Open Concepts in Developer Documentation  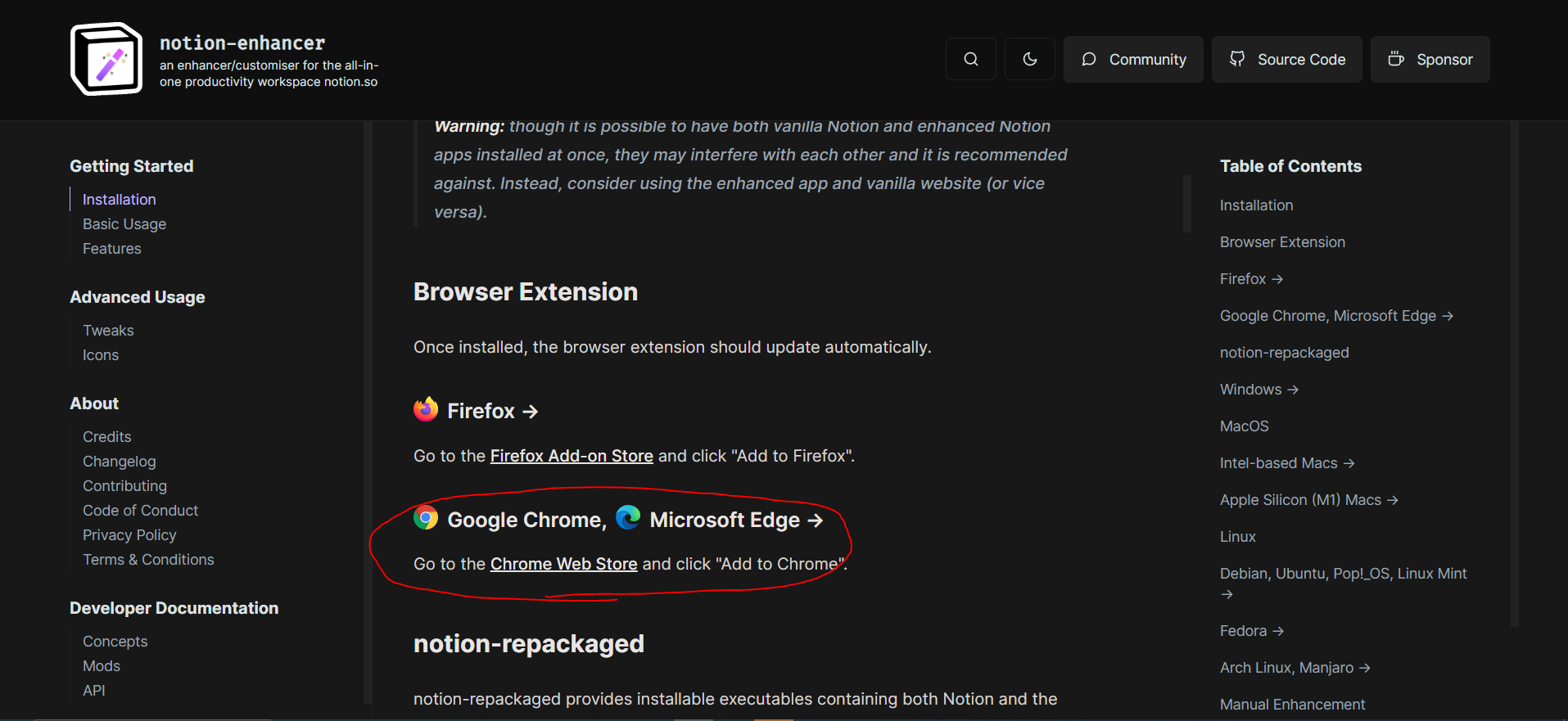coord(115,642)
